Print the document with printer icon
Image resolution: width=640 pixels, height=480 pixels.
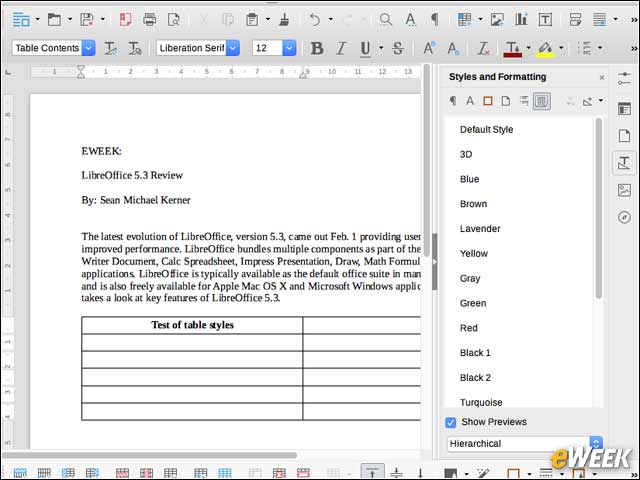pyautogui.click(x=149, y=19)
